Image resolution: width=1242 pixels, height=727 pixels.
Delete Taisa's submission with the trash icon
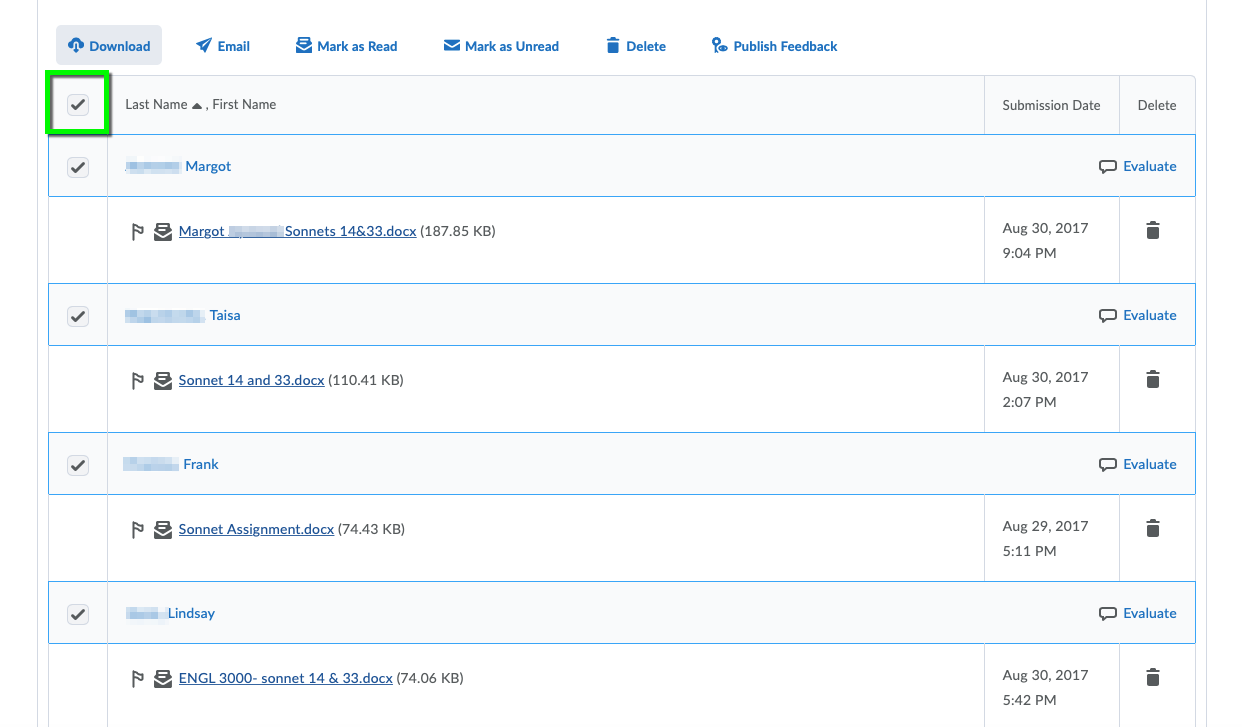(1152, 379)
